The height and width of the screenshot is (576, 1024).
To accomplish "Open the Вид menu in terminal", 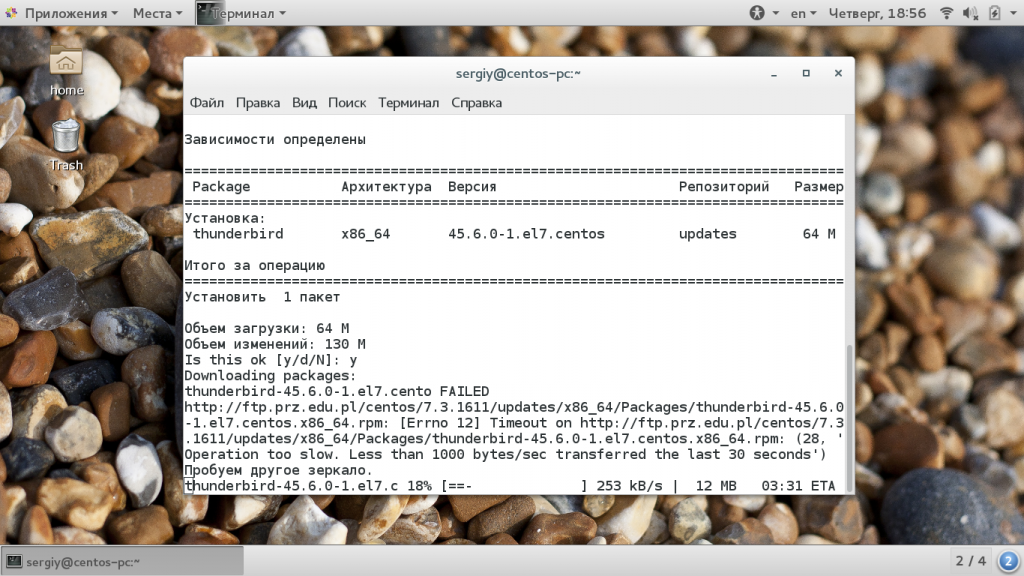I will coord(304,102).
